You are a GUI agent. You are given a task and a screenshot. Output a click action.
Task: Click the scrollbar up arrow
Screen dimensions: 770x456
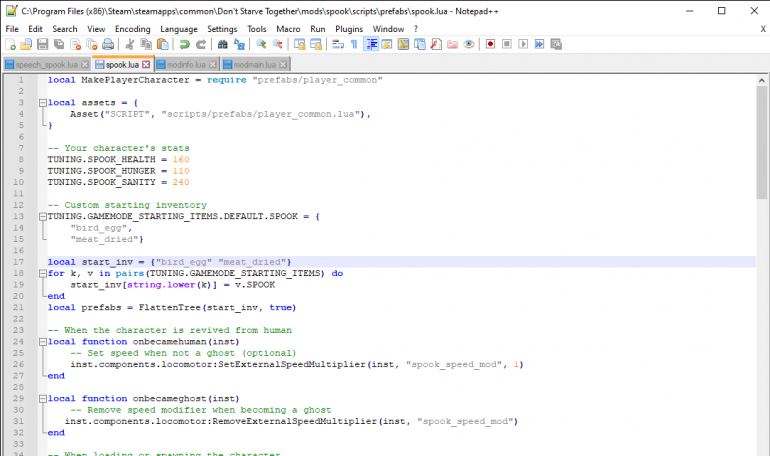(x=762, y=80)
